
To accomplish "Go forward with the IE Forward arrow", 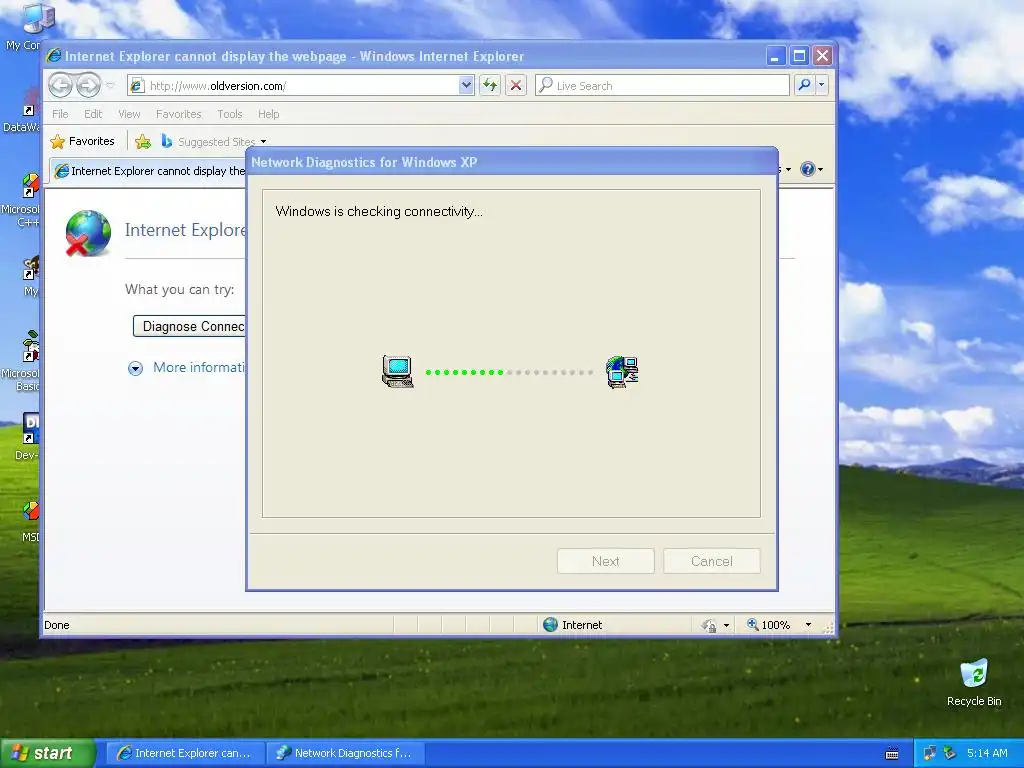I will point(88,86).
